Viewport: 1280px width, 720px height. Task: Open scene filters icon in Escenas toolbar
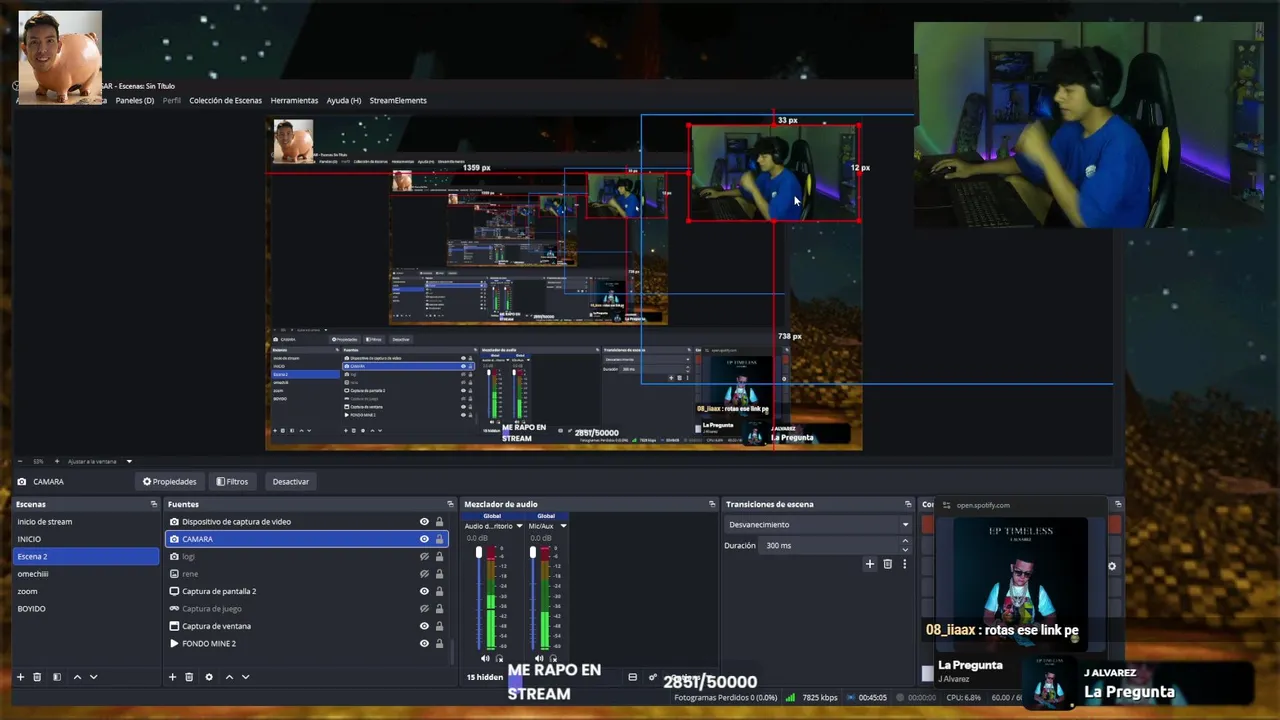[x=57, y=677]
